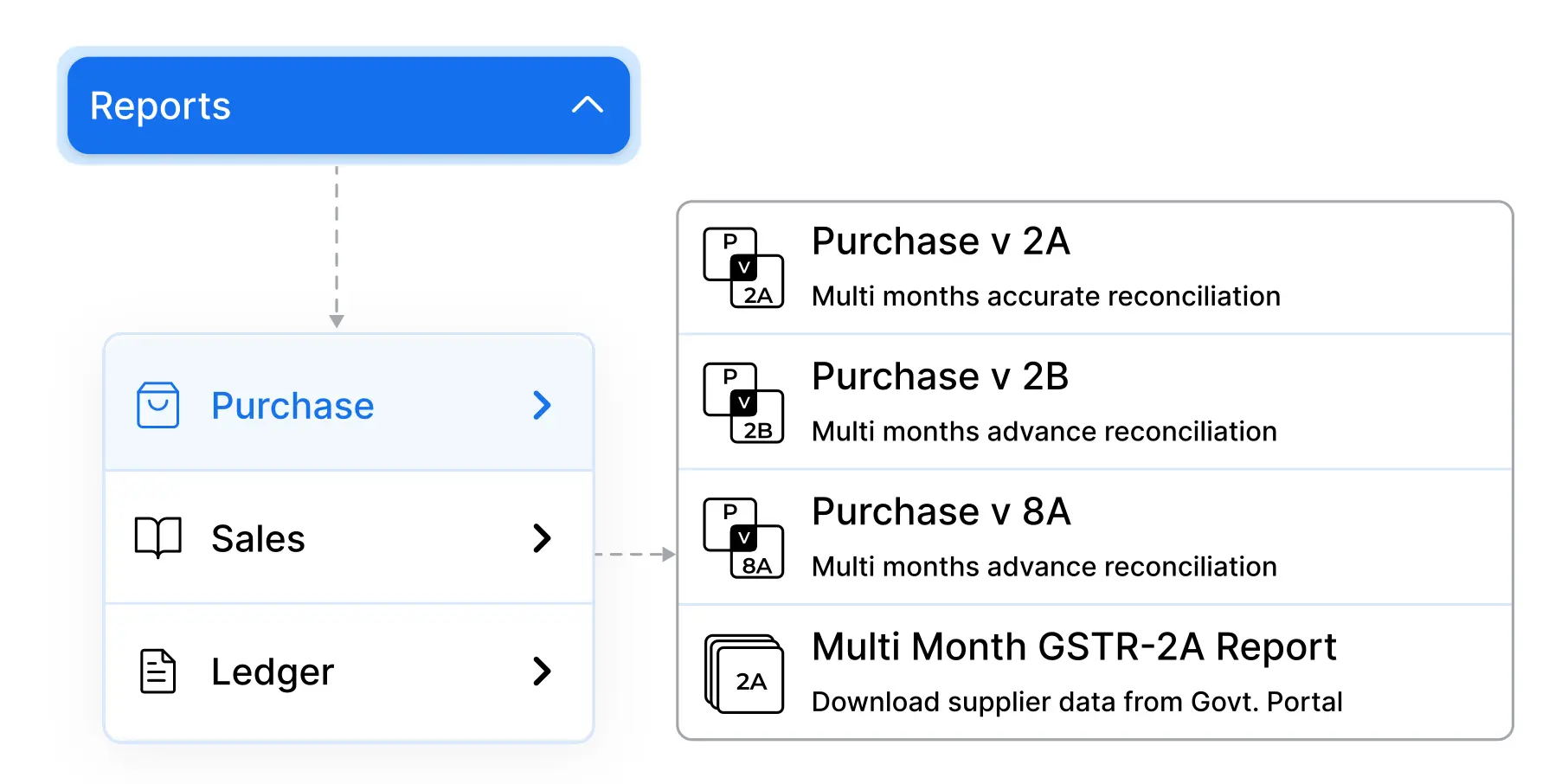Viewport: 1568px width, 784px height.
Task: Expand Sales submenu arrow
Action: (x=543, y=538)
